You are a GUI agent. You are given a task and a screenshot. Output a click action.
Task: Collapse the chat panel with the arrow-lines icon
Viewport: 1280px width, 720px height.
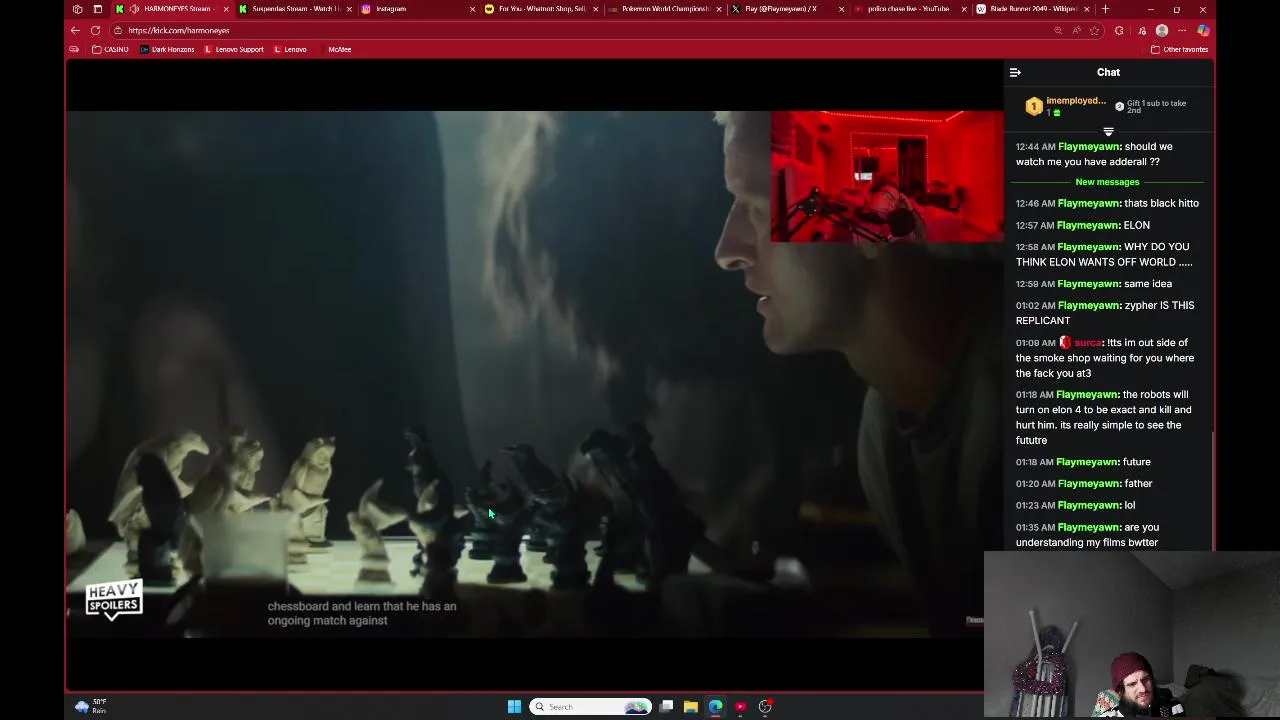tap(1015, 72)
